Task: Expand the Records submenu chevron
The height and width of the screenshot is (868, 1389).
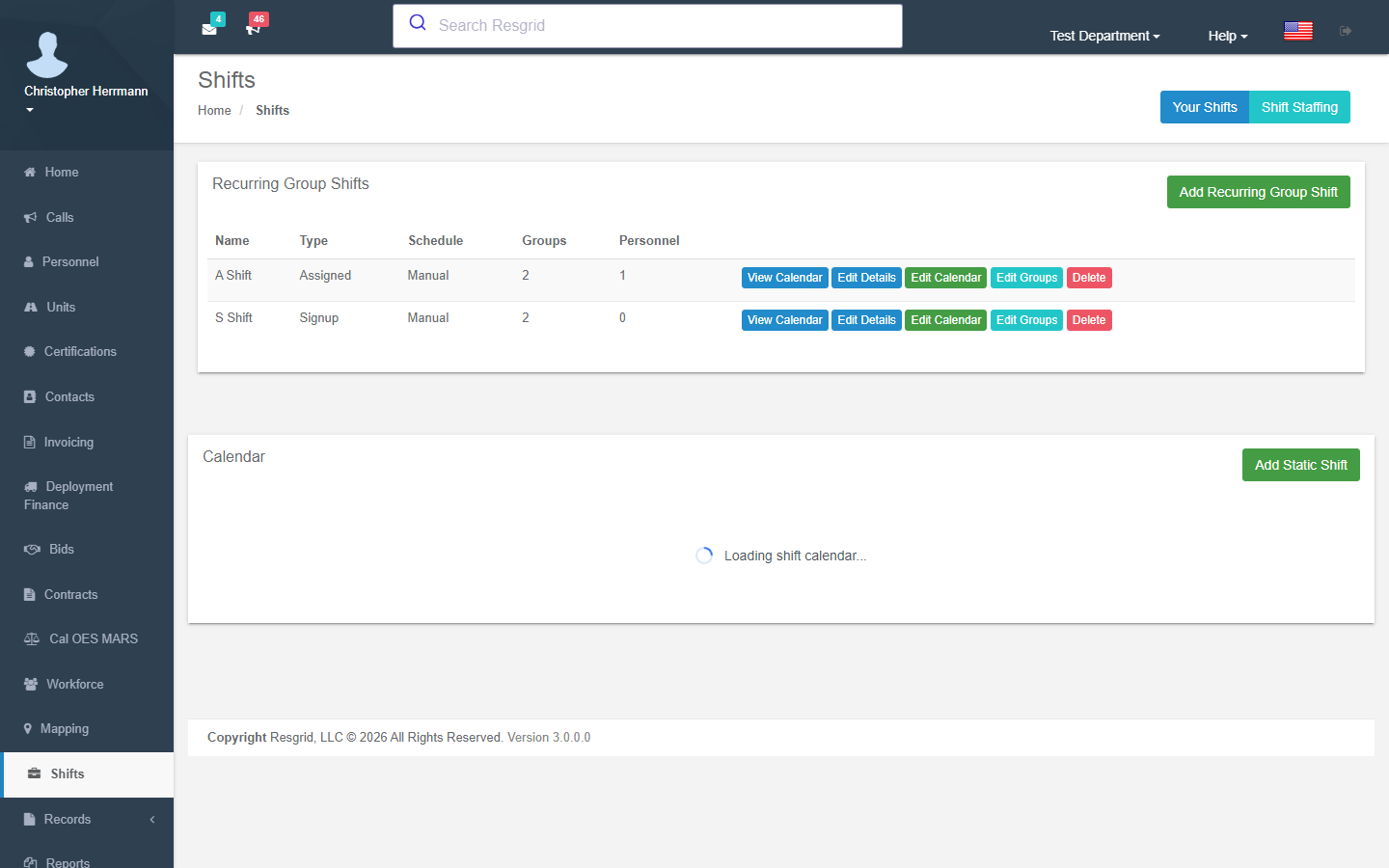Action: [x=151, y=819]
